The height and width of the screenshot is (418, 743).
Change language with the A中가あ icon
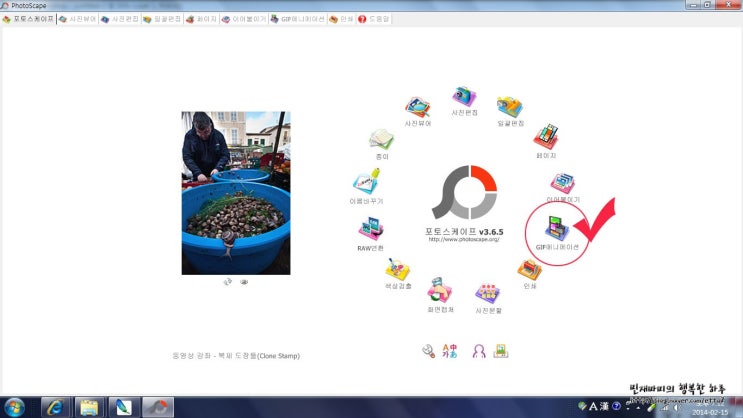click(x=450, y=351)
